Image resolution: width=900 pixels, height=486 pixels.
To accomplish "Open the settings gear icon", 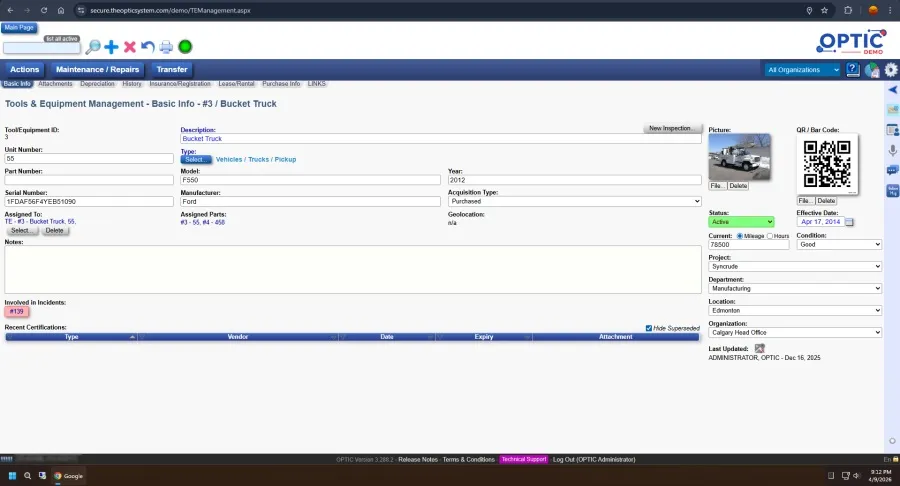I will tap(891, 70).
